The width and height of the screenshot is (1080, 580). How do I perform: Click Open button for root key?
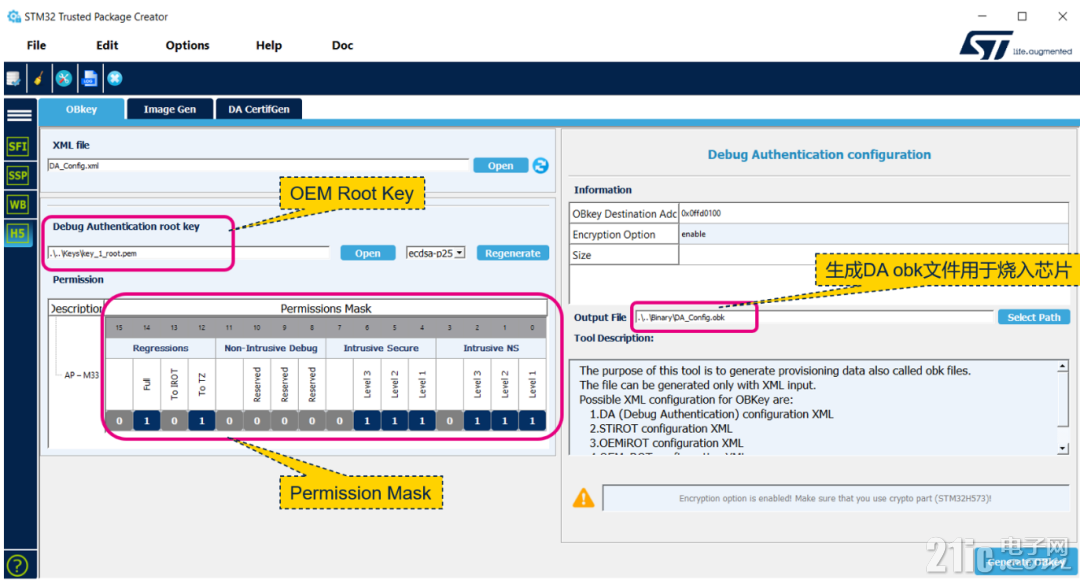(368, 253)
